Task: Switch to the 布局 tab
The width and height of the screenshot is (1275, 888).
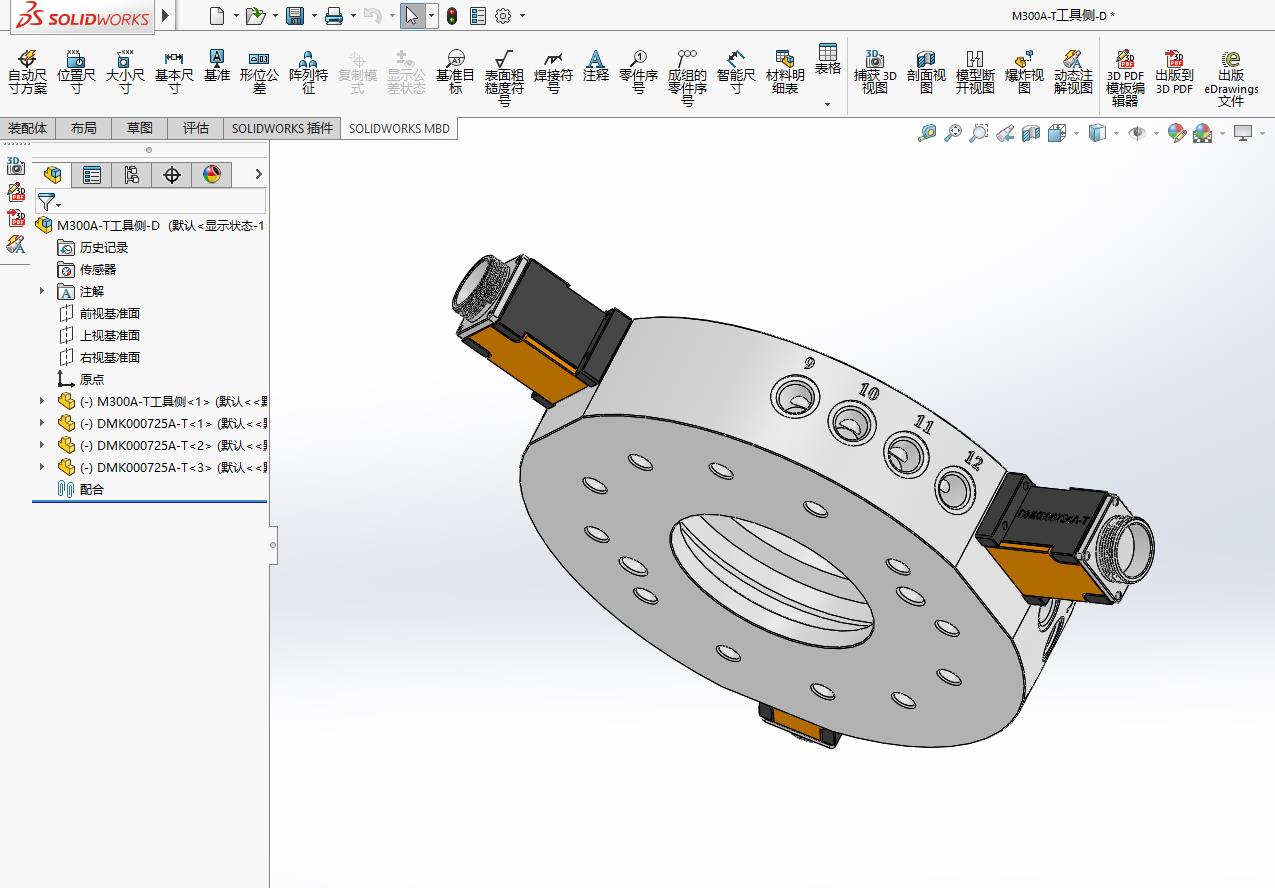Action: tap(84, 128)
